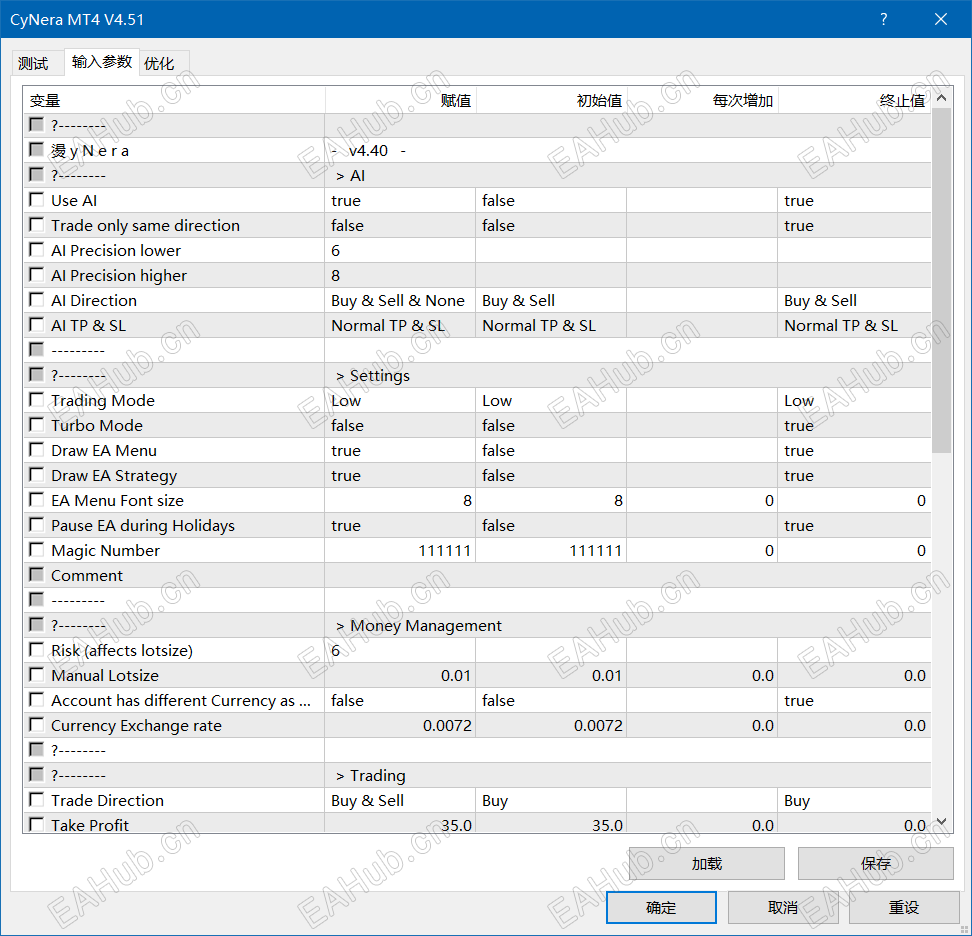The image size is (972, 936).
Task: Check the Magic Number checkbox
Action: click(37, 550)
